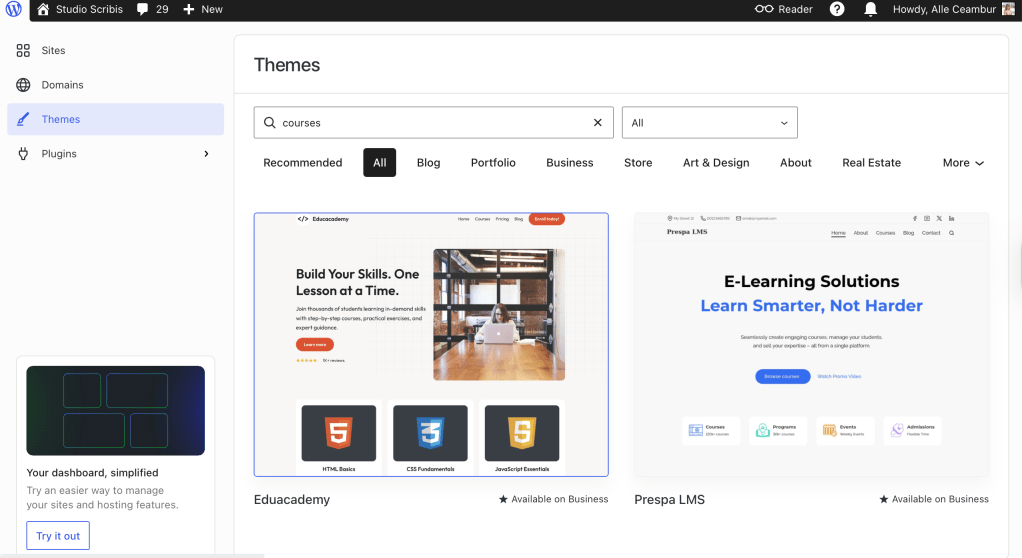
Task: Open the All tier dropdown
Action: pyautogui.click(x=710, y=123)
